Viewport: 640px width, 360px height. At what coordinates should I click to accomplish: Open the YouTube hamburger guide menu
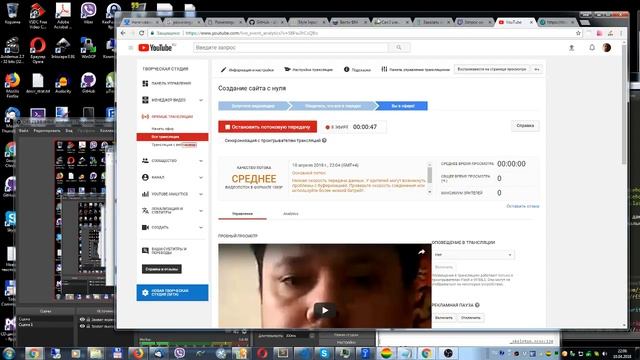point(131,48)
